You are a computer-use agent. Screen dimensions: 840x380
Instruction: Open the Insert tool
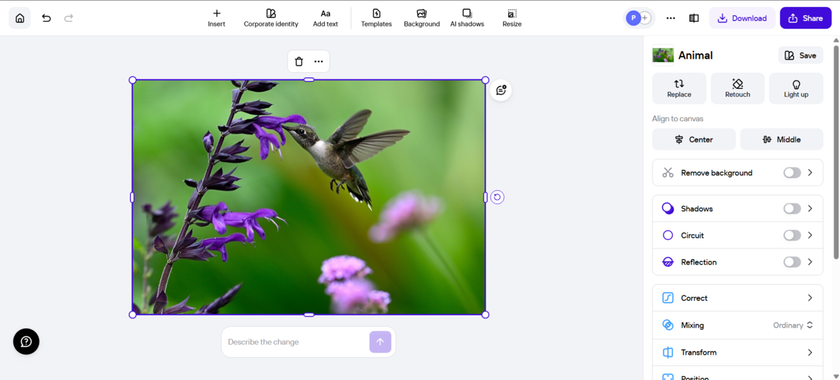[216, 18]
